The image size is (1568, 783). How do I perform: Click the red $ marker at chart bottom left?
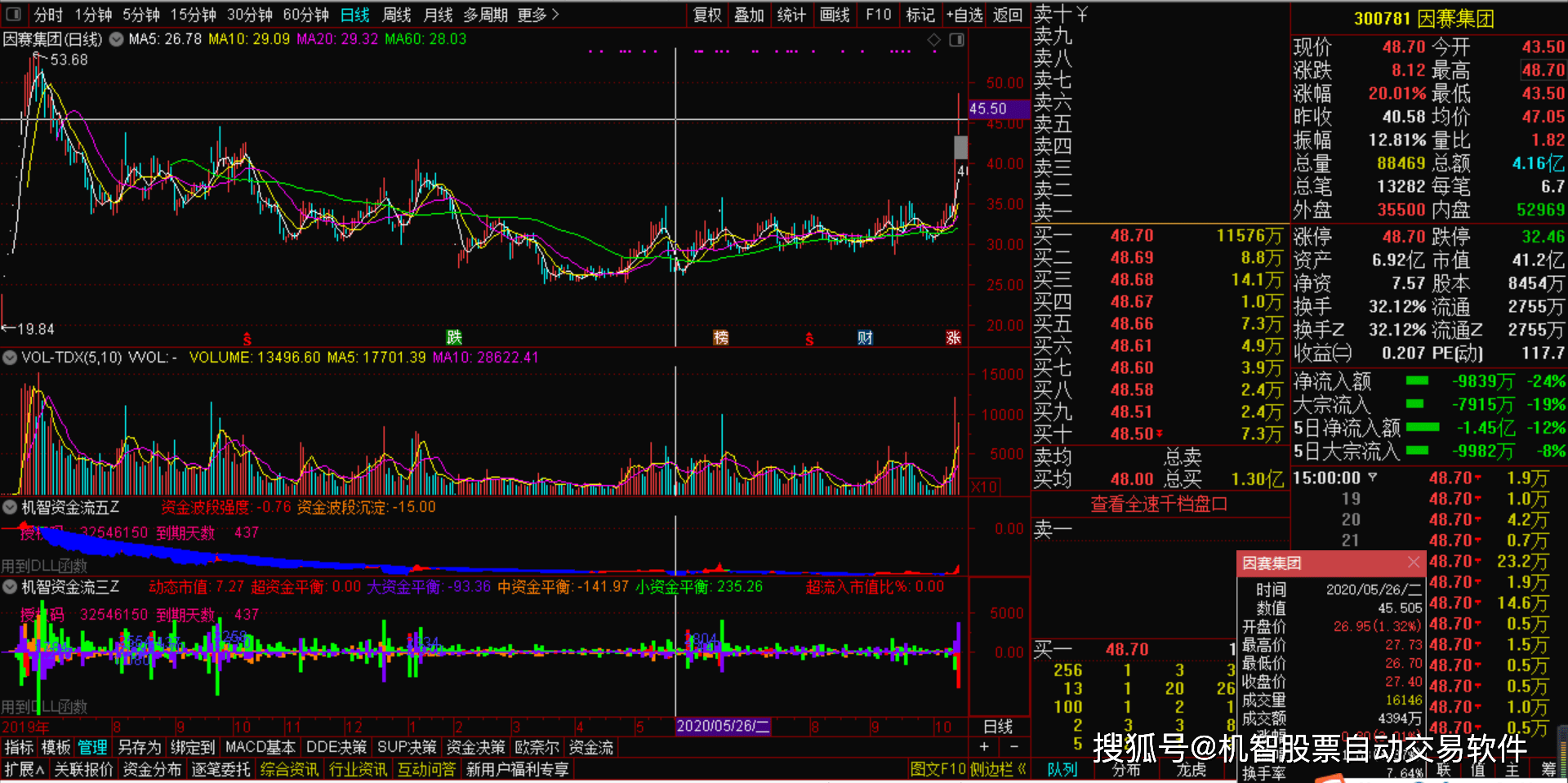click(x=247, y=339)
